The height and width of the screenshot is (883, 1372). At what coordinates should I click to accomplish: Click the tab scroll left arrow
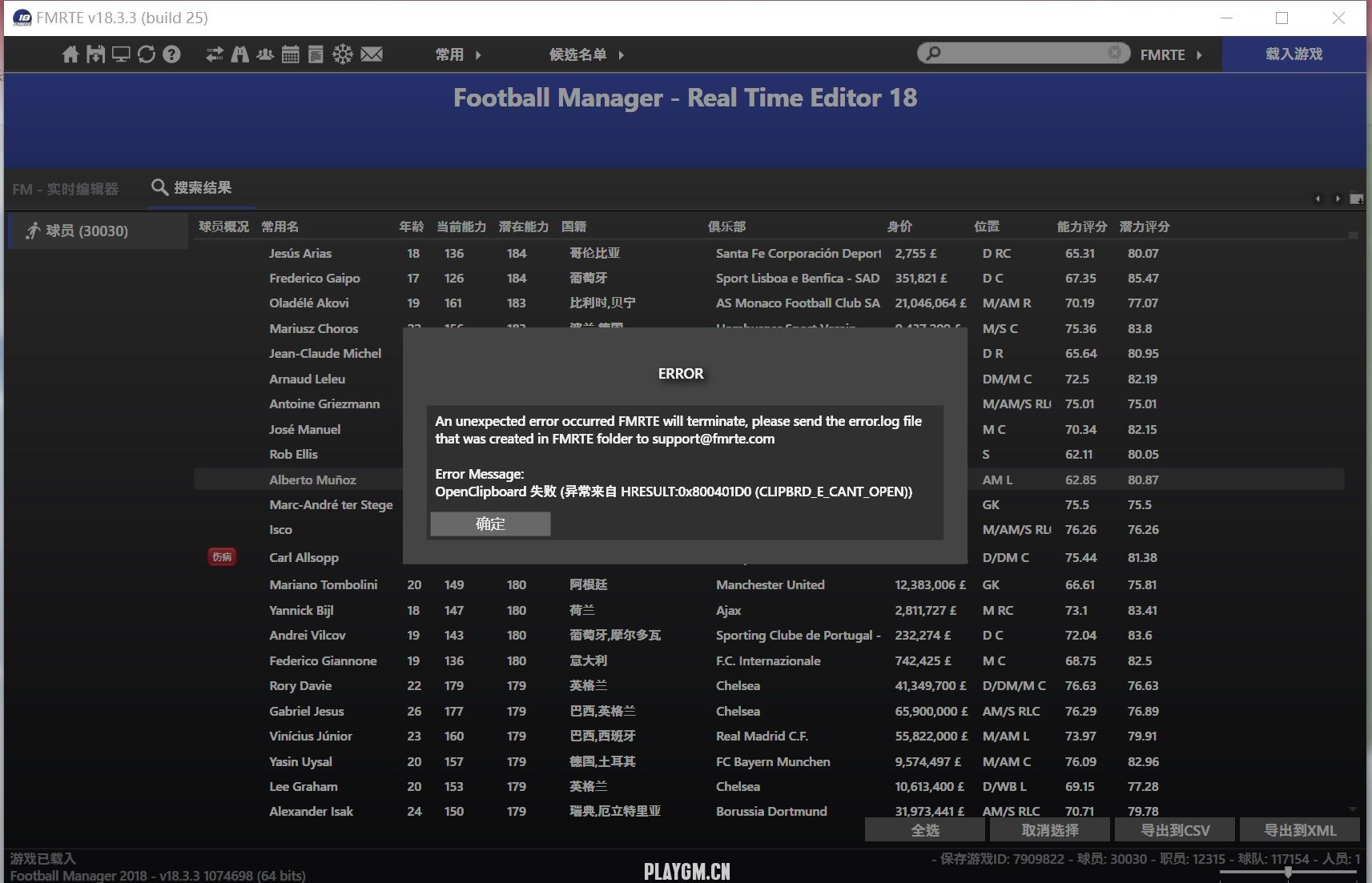point(1318,199)
